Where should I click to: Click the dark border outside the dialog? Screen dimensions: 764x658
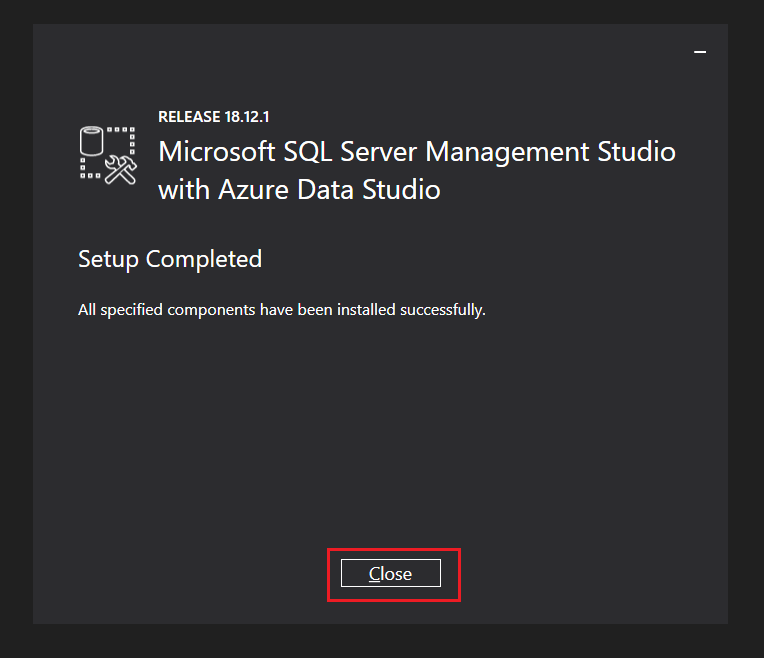pos(15,330)
